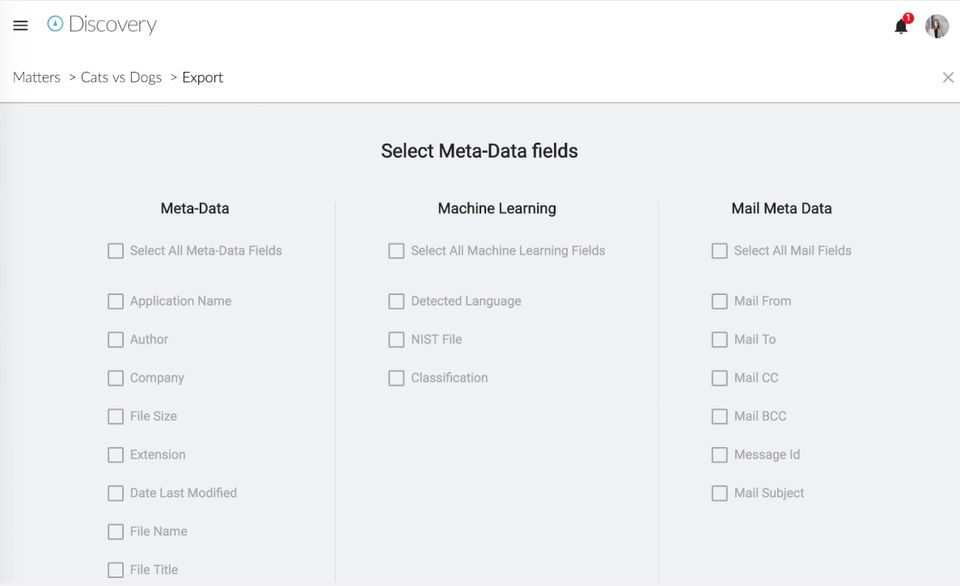The image size is (960, 586).
Task: Tick the NIST File checkbox
Action: pos(397,340)
